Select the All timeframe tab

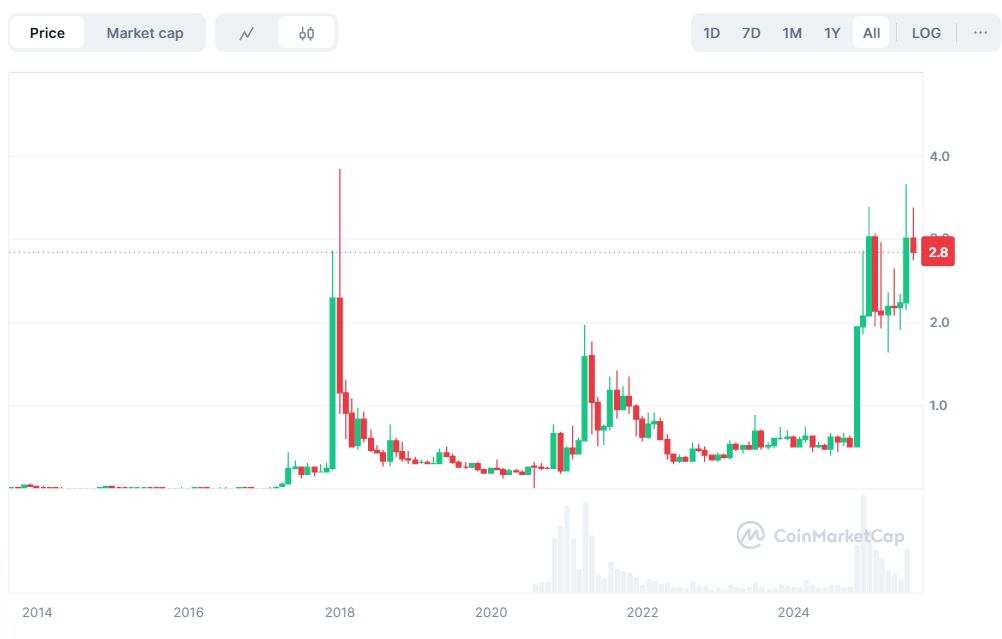click(x=870, y=32)
